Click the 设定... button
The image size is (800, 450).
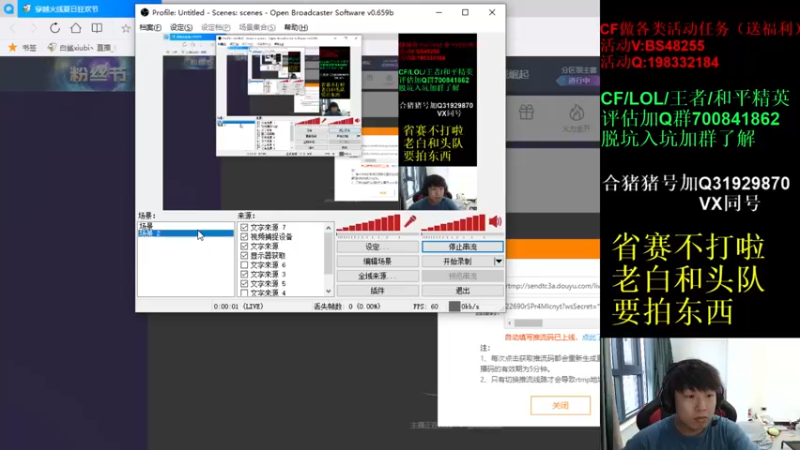[378, 247]
